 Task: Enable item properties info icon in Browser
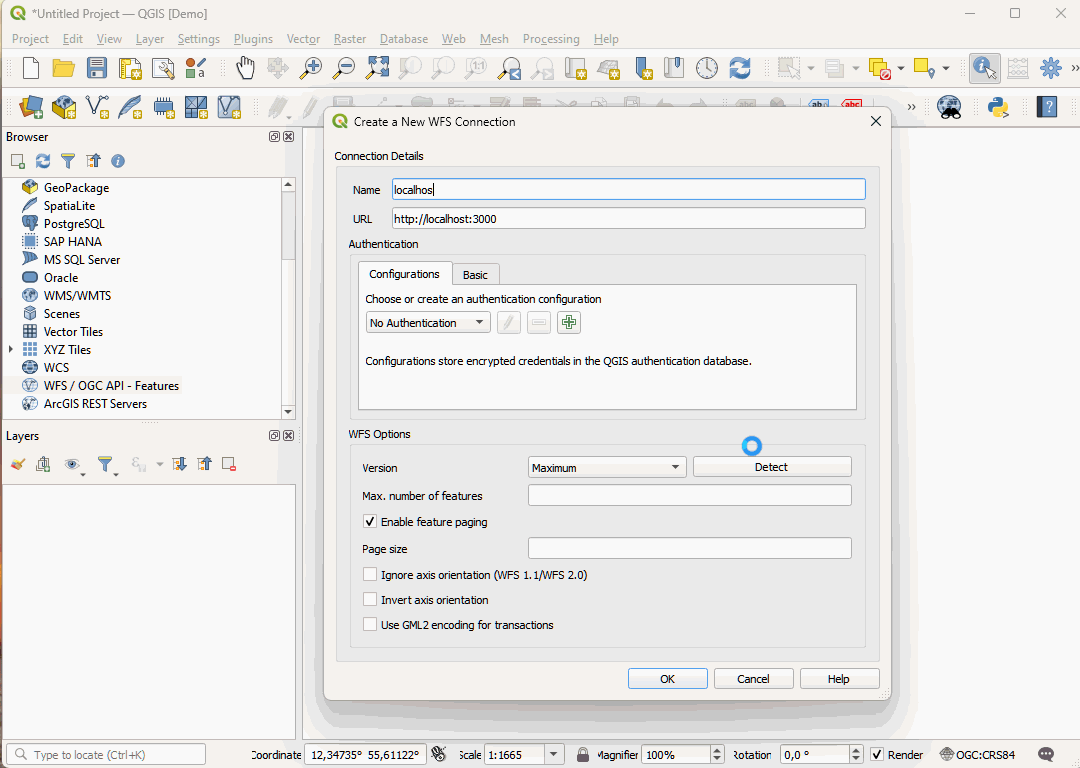coord(118,161)
